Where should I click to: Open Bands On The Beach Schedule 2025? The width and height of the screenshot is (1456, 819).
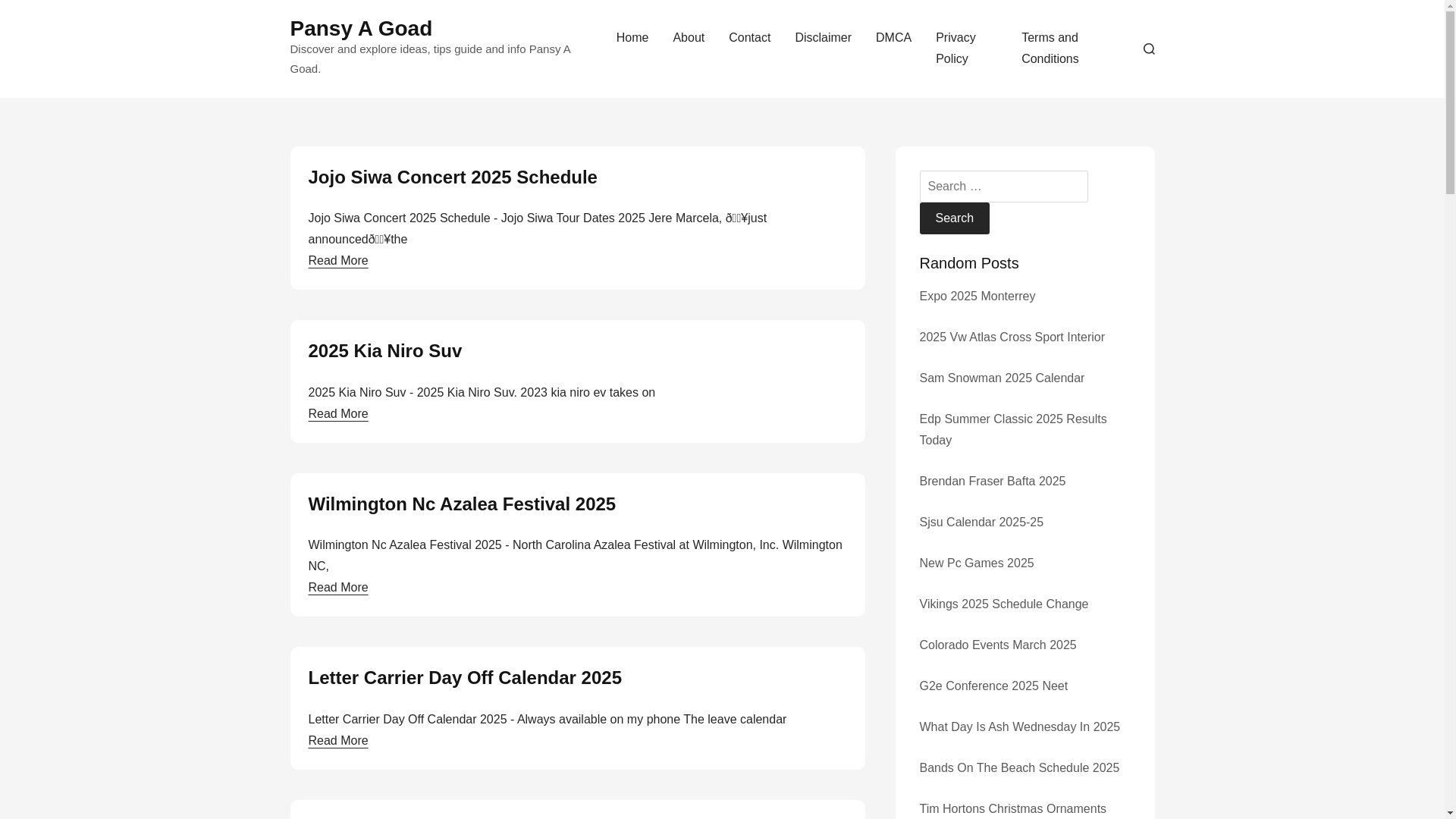point(1018,768)
